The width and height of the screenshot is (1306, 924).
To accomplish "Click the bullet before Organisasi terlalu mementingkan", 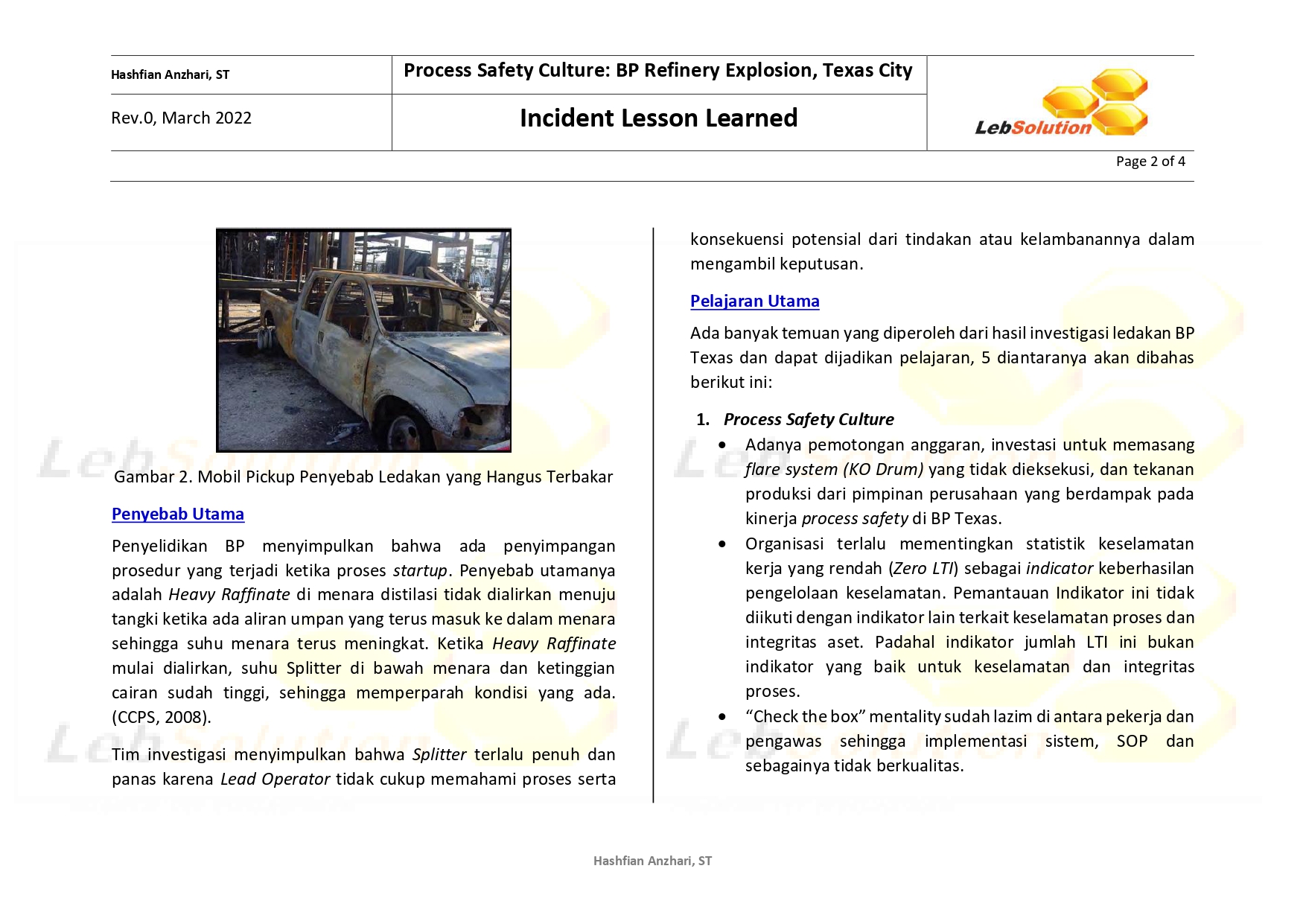I will point(722,544).
